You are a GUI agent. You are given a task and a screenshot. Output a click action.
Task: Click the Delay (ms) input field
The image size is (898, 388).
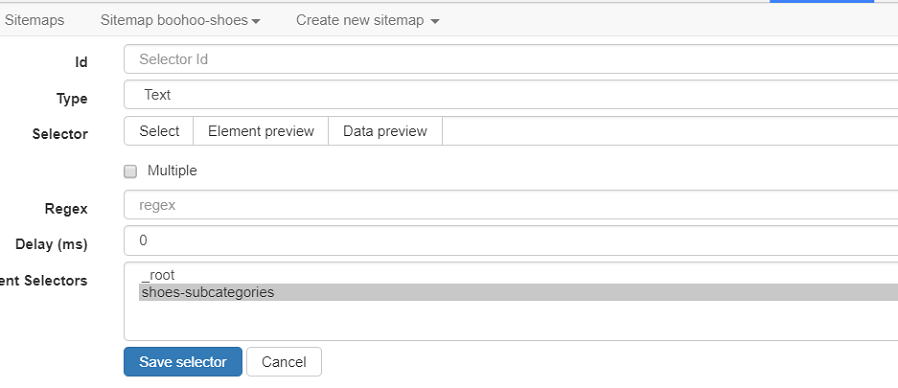pos(511,241)
